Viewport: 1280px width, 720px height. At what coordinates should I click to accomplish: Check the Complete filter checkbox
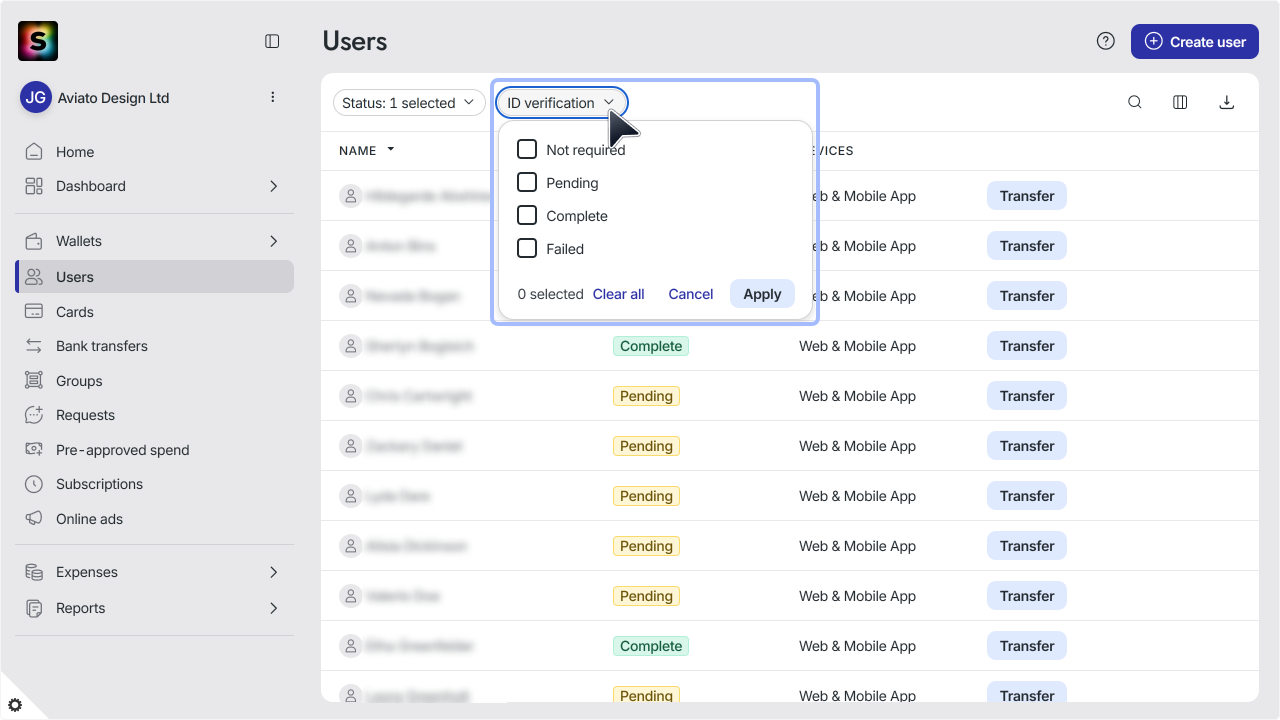[527, 216]
